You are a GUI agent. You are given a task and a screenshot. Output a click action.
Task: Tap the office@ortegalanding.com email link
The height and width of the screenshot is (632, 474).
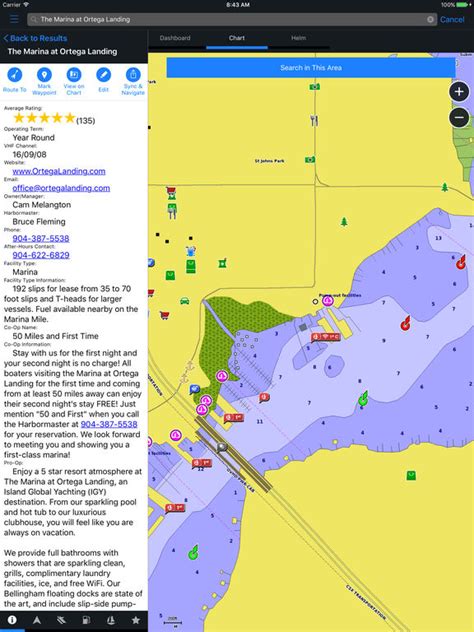tap(61, 188)
